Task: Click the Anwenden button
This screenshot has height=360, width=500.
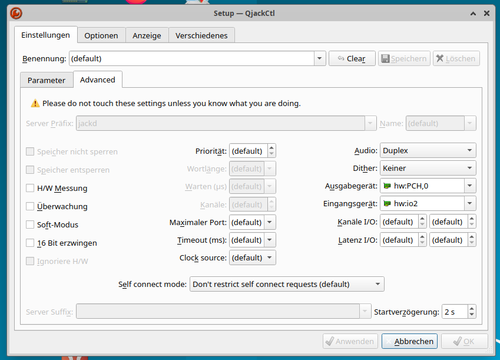Action: [350, 341]
